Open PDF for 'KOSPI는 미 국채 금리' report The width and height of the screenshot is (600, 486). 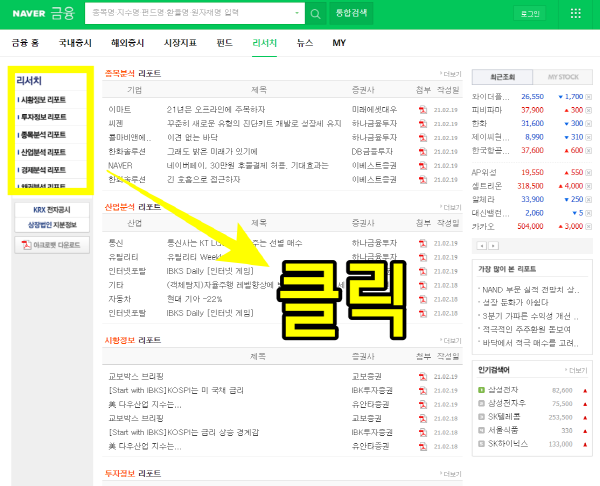pos(422,391)
